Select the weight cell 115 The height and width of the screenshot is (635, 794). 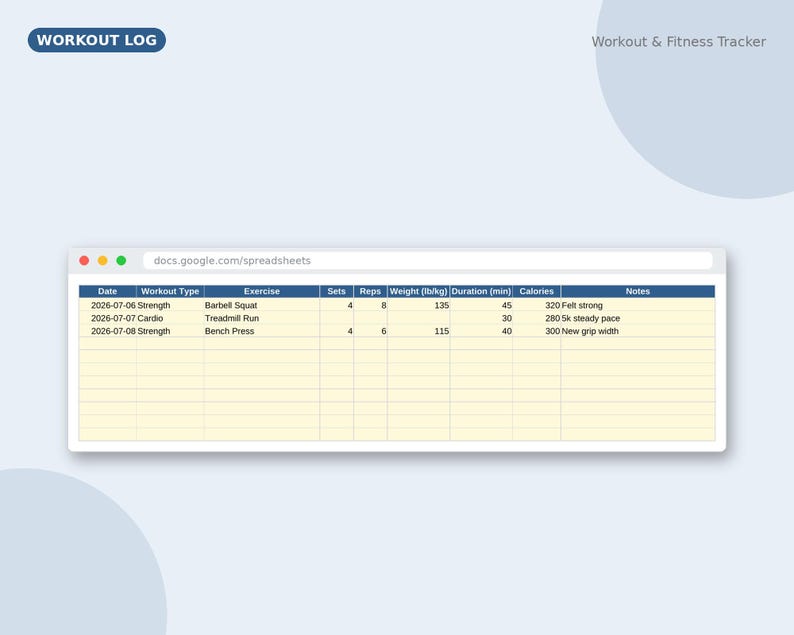[x=418, y=331]
